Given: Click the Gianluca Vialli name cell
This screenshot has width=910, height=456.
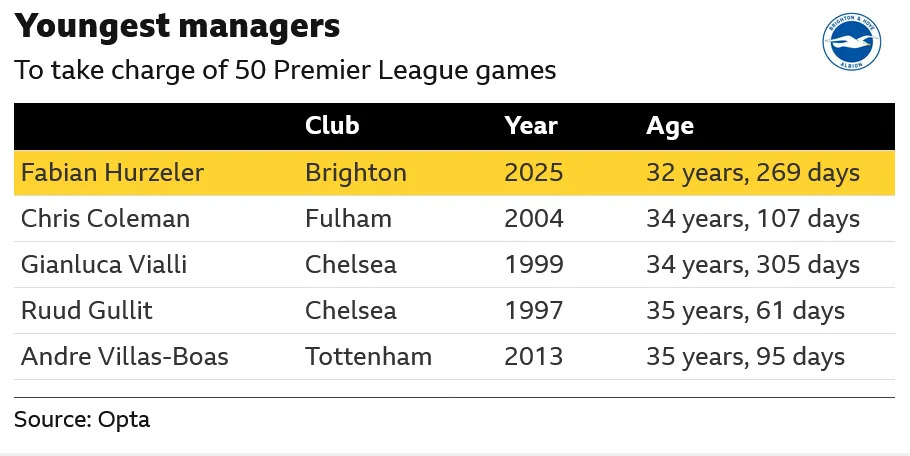Looking at the screenshot, I should [104, 265].
